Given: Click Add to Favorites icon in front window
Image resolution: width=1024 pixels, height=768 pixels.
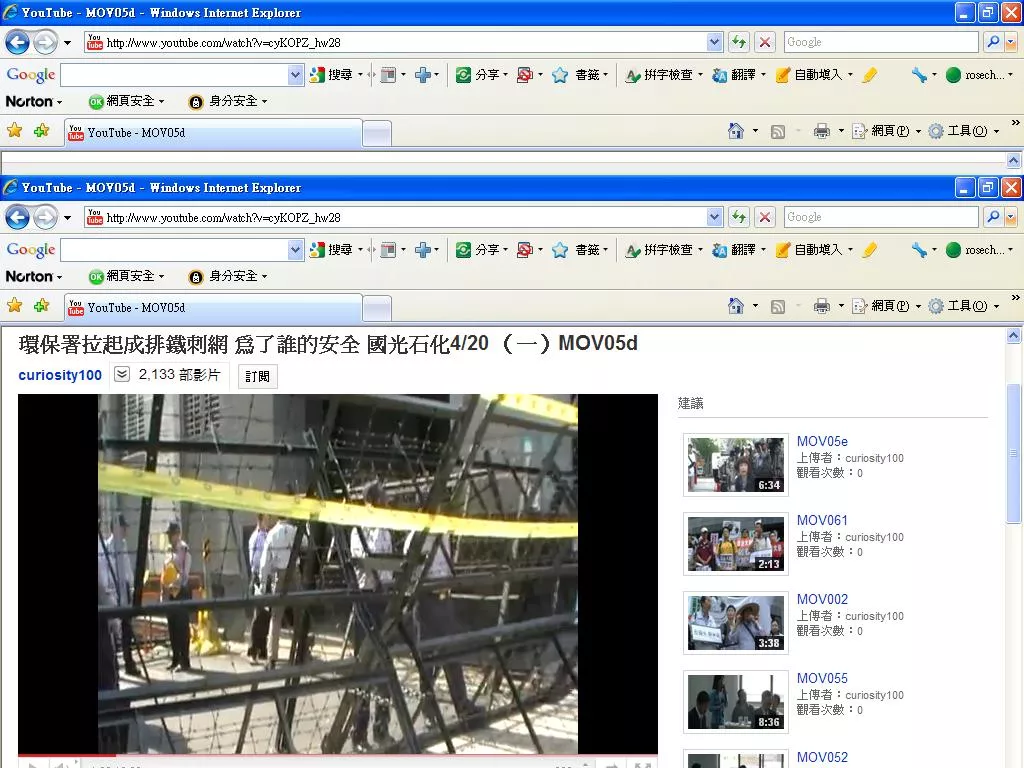Looking at the screenshot, I should click(41, 306).
